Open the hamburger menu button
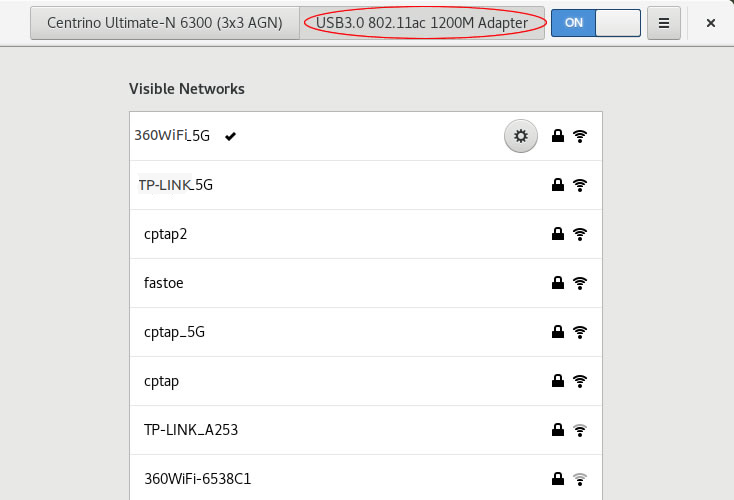734x500 pixels. [663, 23]
